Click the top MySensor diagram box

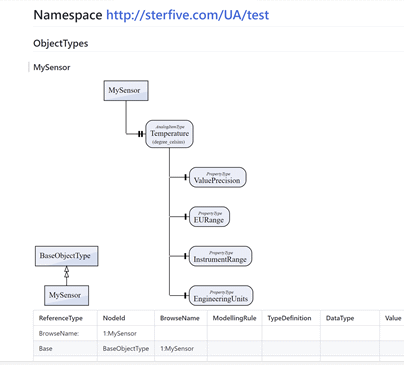pyautogui.click(x=126, y=90)
